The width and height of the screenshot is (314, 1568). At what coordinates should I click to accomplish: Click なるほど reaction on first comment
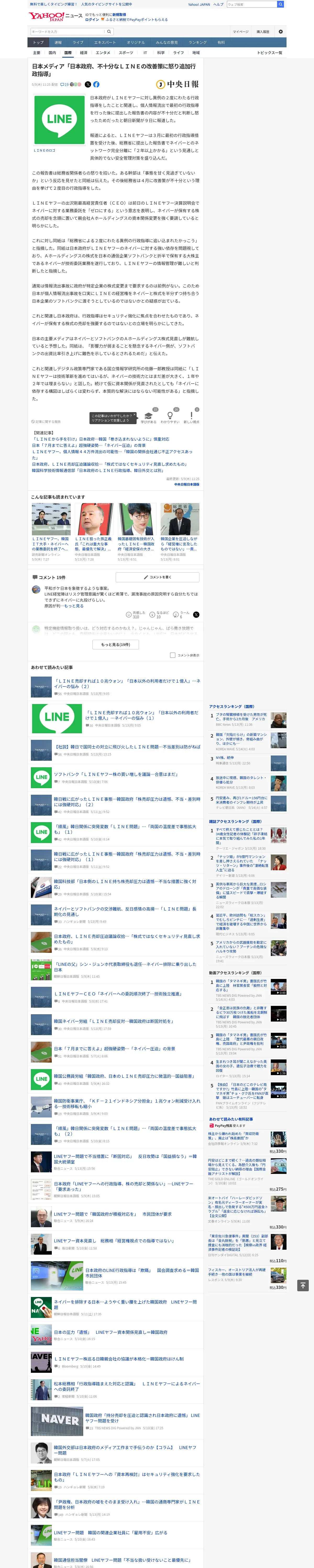pos(160,615)
